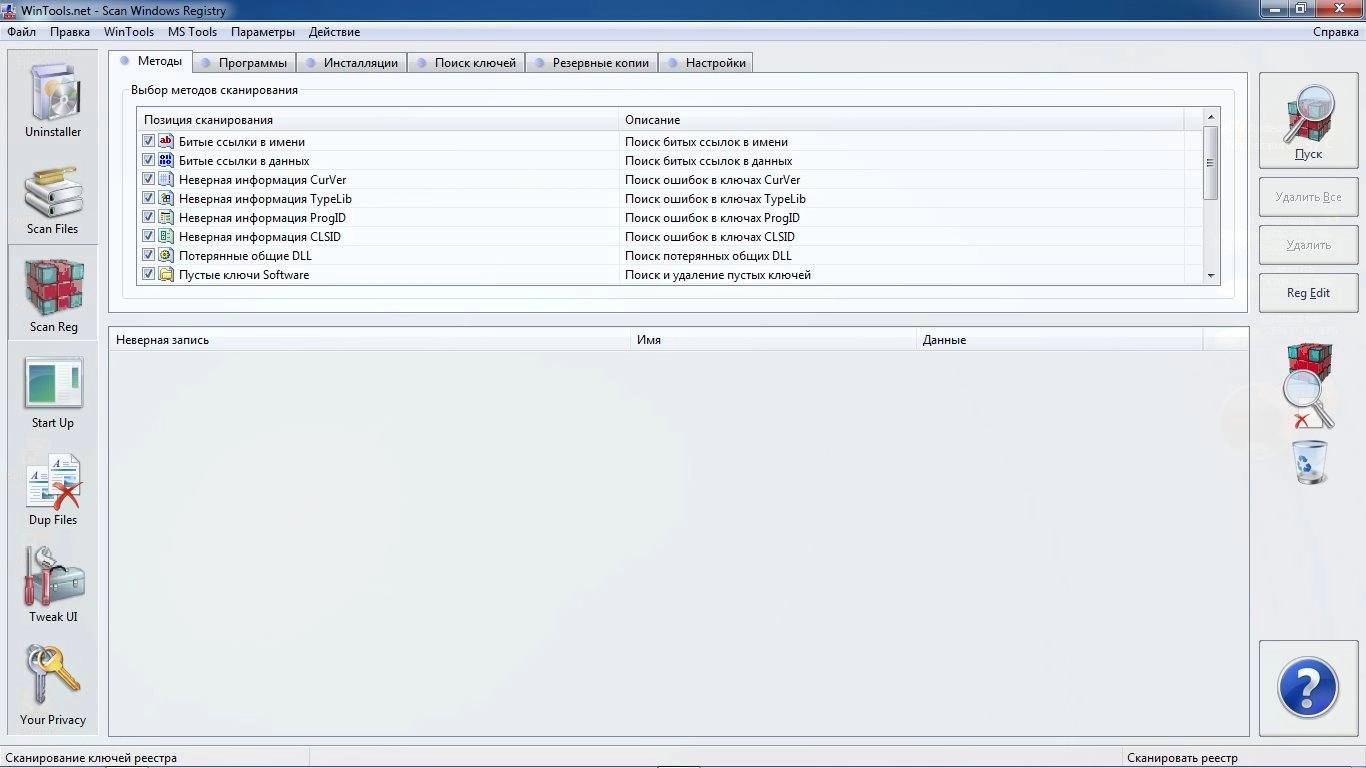This screenshot has height=768, width=1366.
Task: Open the Справка menu
Action: click(1335, 32)
